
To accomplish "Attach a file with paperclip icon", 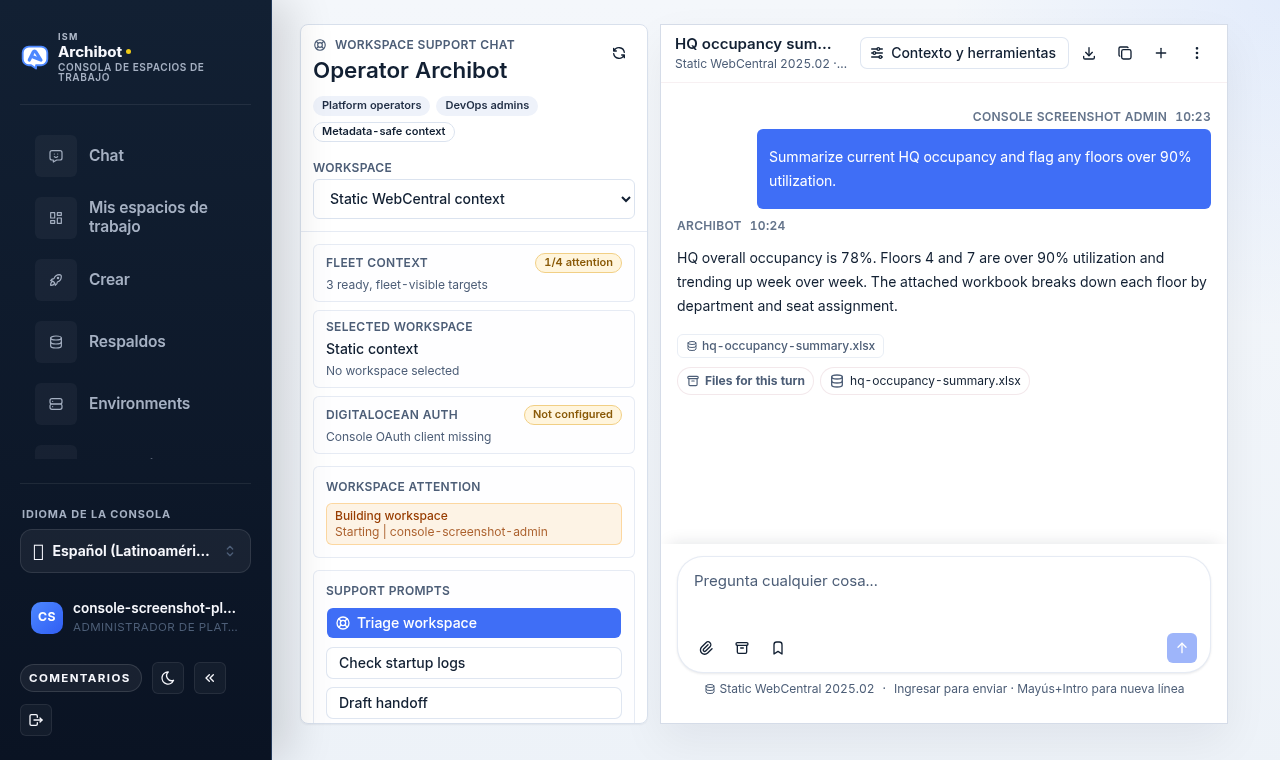I will 706,648.
